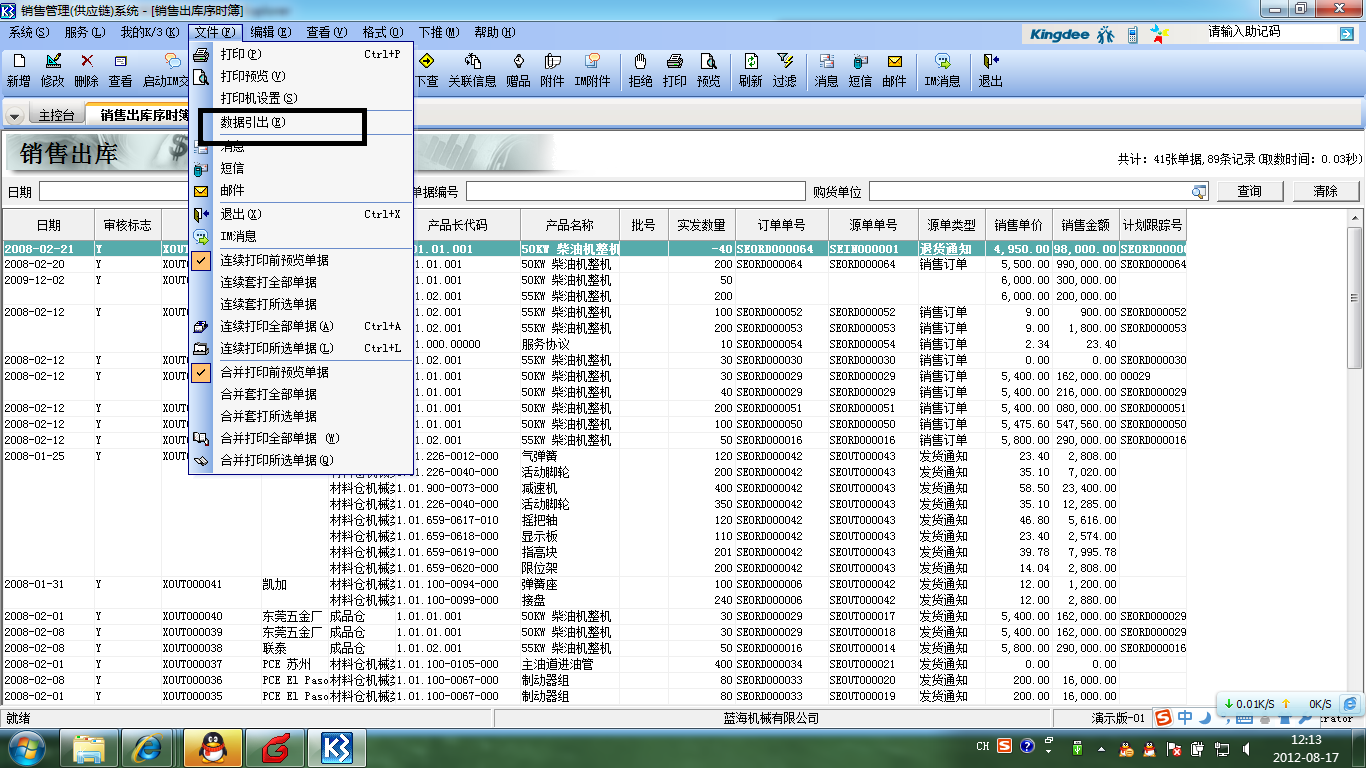Open the 我的K/3(K) menu
Image resolution: width=1366 pixels, height=768 pixels.
pos(150,32)
